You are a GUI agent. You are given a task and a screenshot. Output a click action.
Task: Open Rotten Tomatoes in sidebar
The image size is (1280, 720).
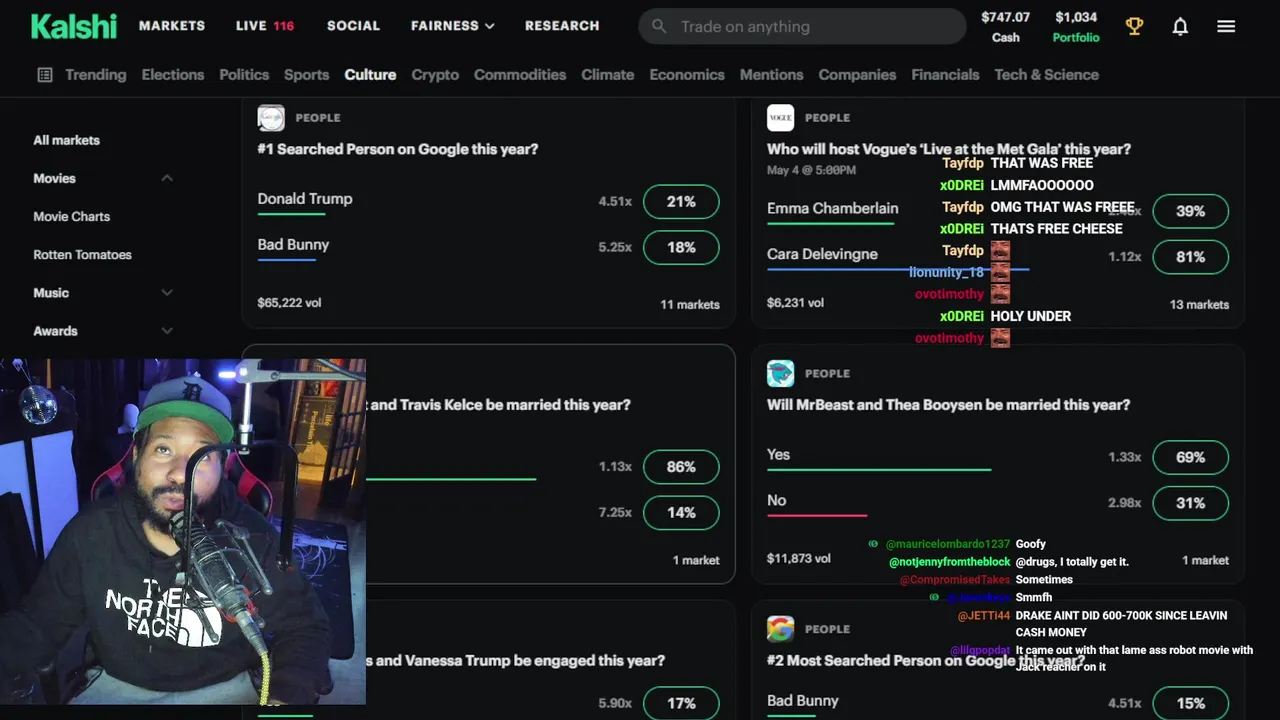[82, 254]
